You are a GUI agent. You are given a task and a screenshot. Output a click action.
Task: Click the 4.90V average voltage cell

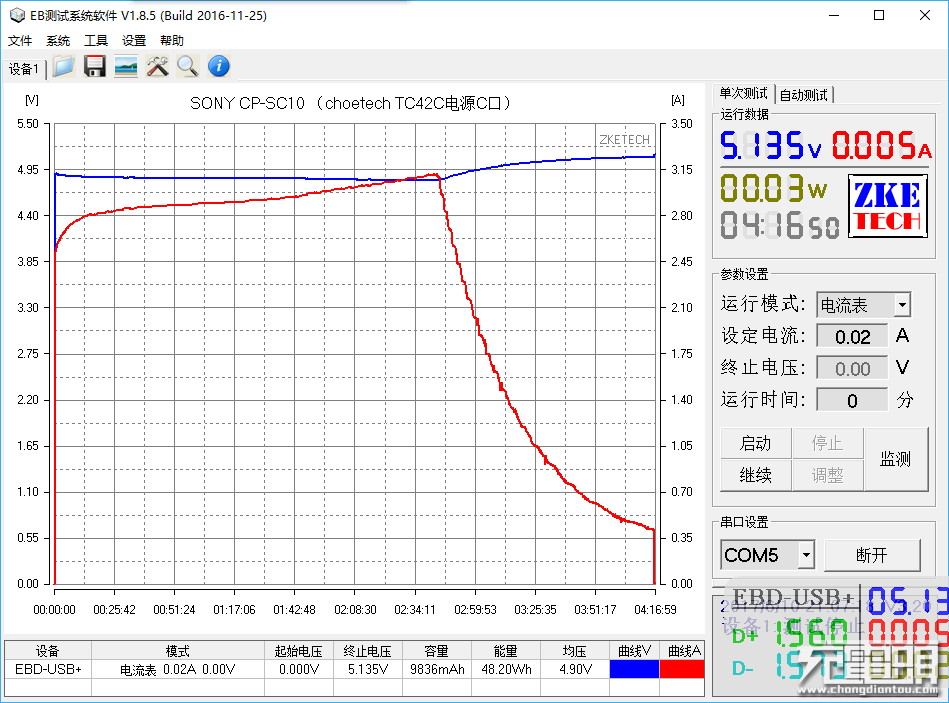(575, 669)
